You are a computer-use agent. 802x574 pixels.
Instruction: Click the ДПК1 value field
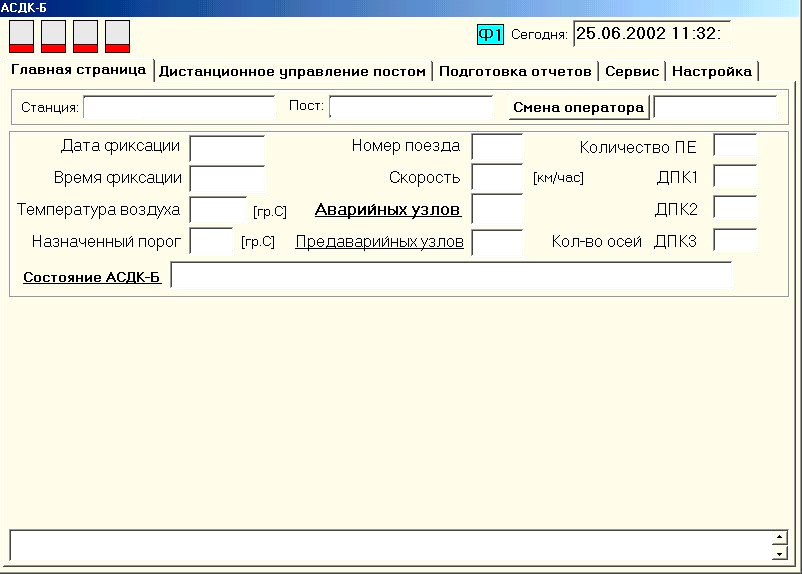coord(736,177)
